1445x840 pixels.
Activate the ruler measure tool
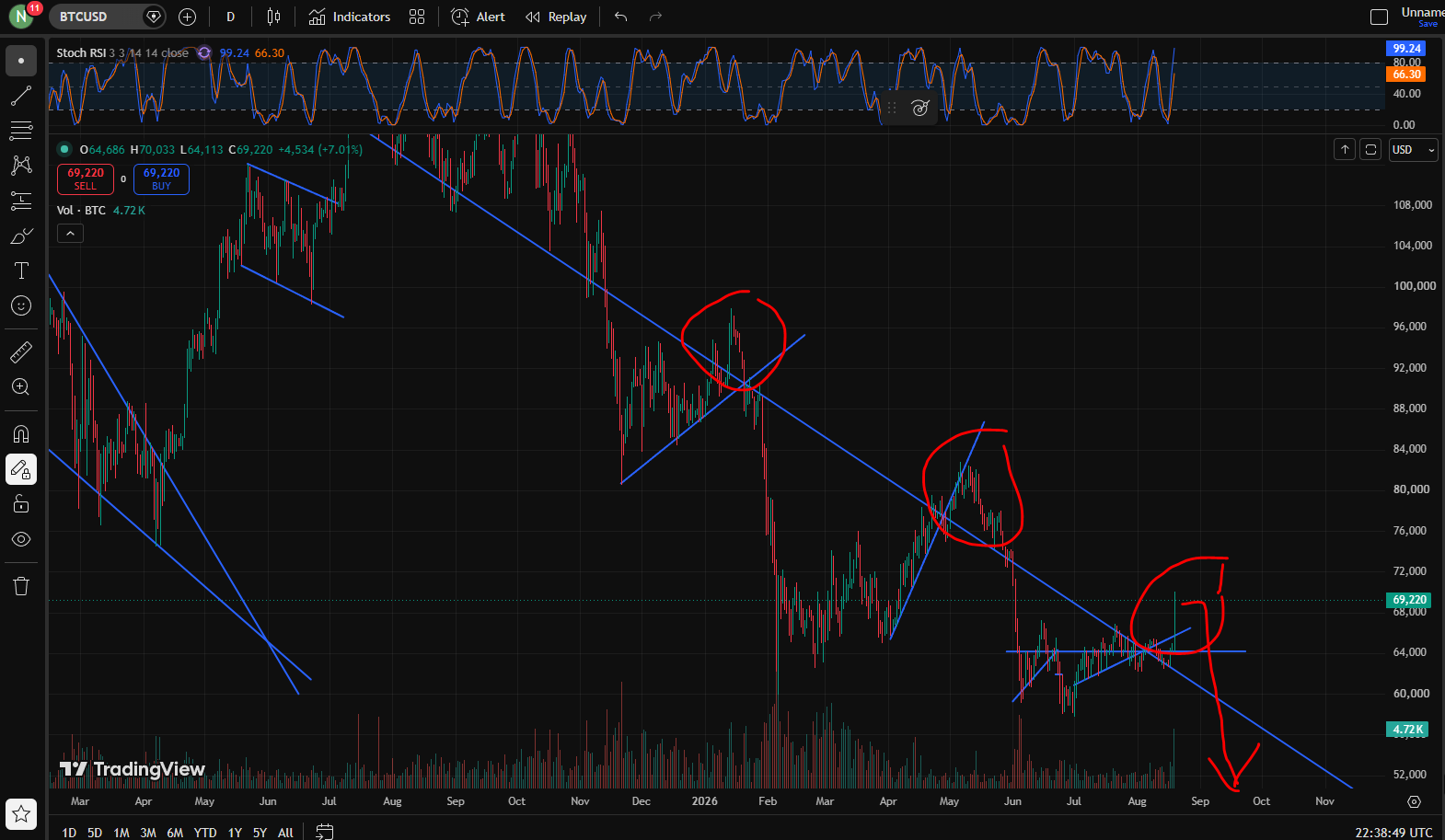click(x=21, y=351)
